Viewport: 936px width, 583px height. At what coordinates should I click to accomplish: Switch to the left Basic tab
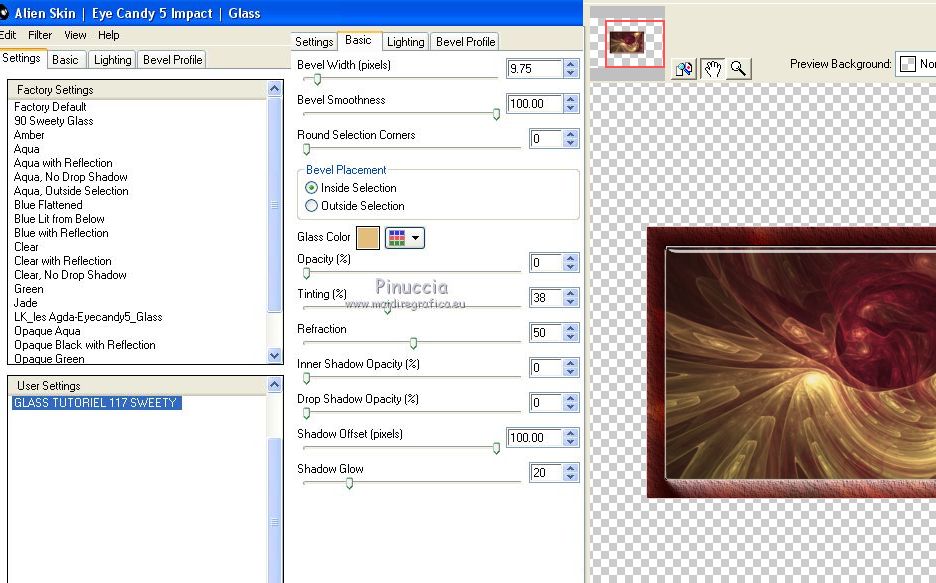pos(65,60)
